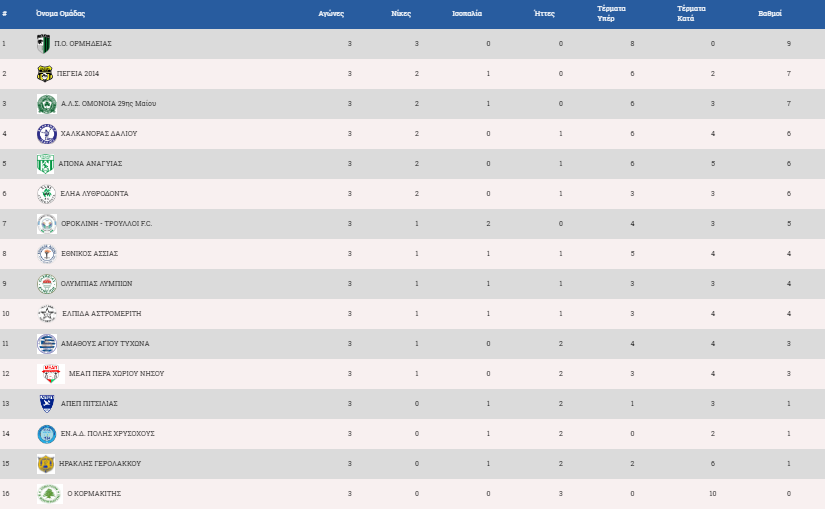Click the Νίκες column header
The image size is (825, 511).
(401, 14)
